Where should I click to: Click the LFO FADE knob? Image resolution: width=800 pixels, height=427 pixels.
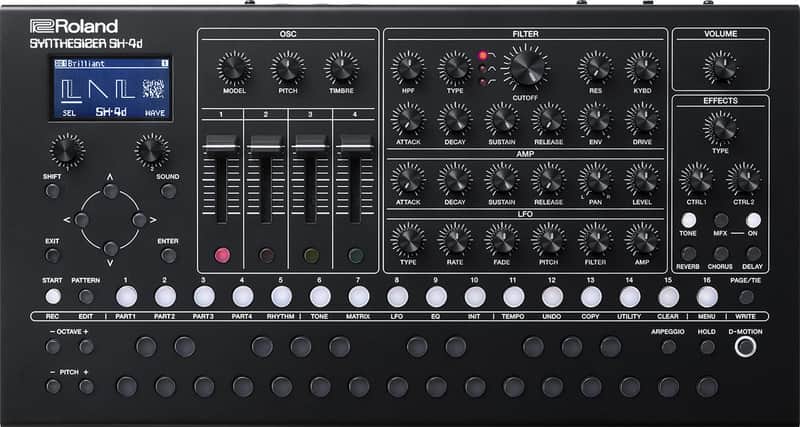502,240
